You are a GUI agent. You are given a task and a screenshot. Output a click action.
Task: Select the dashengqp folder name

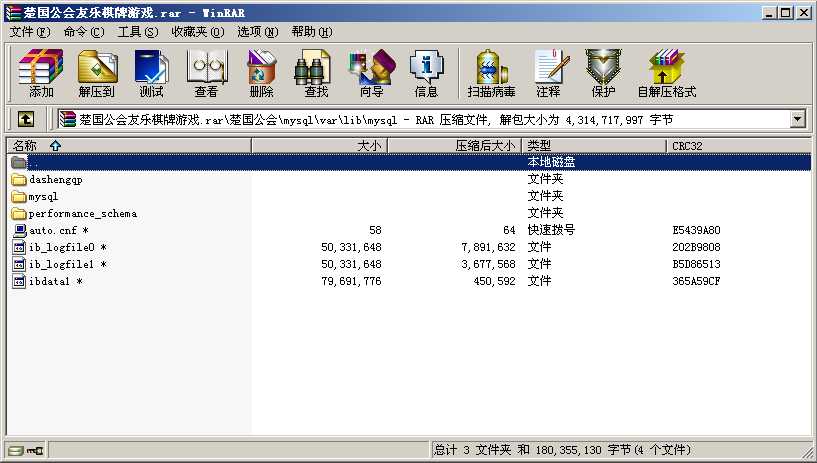[x=56, y=180]
